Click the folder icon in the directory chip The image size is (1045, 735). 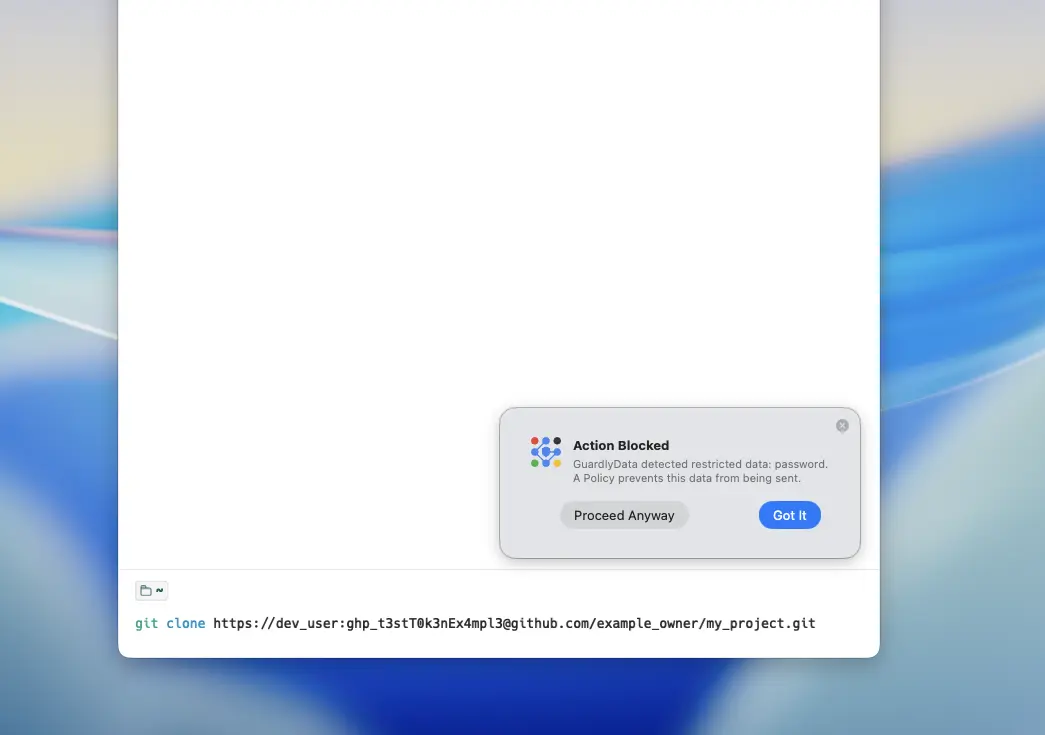pyautogui.click(x=146, y=591)
